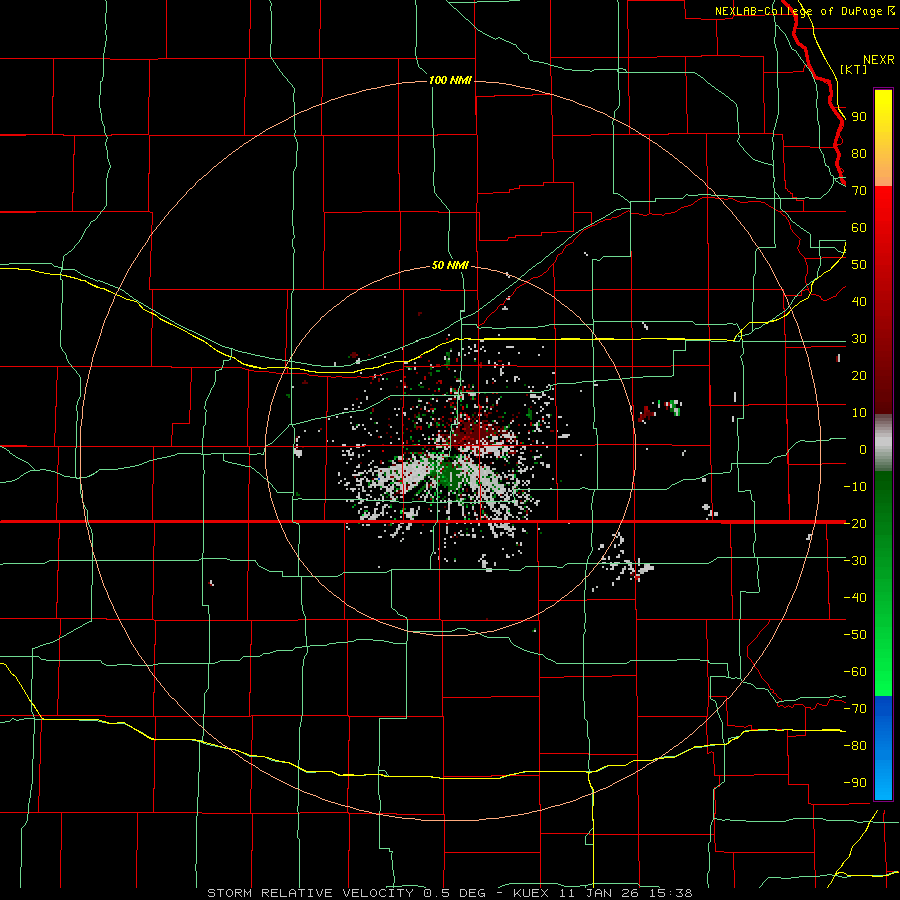
Task: Click the 50 NMI range ring label
Action: pyautogui.click(x=450, y=265)
